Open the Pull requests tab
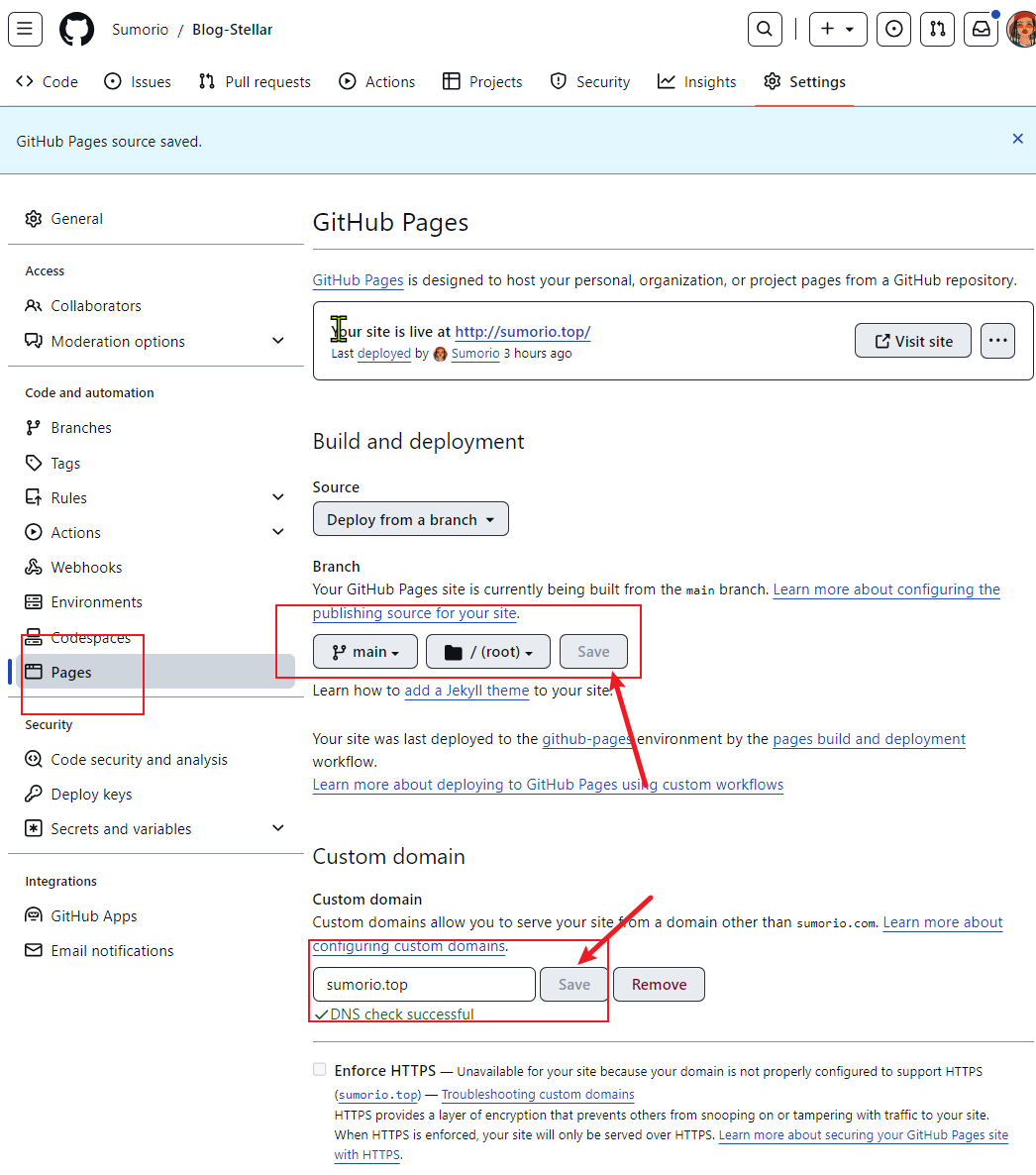The width and height of the screenshot is (1036, 1175). click(x=255, y=81)
